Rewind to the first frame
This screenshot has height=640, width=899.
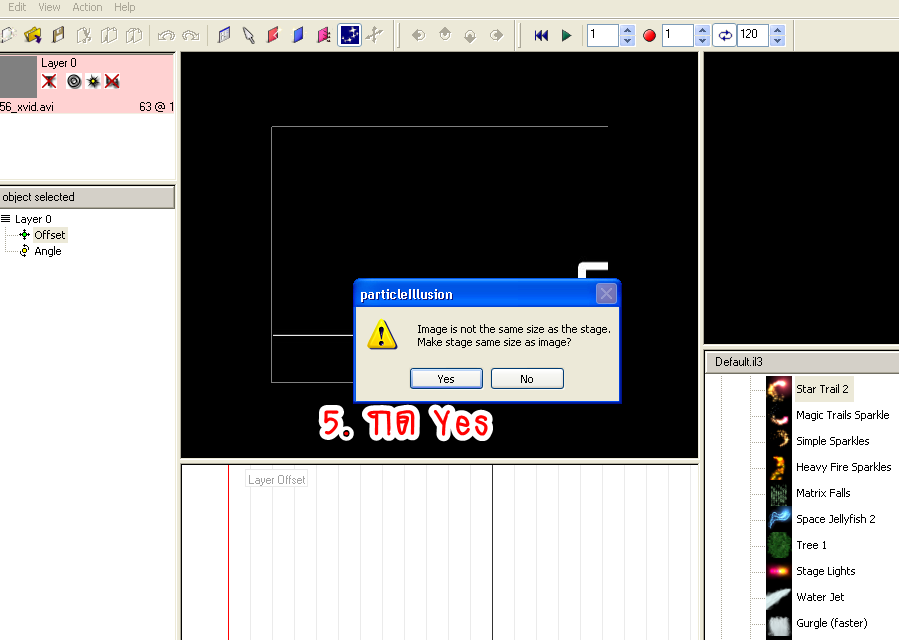[x=541, y=36]
